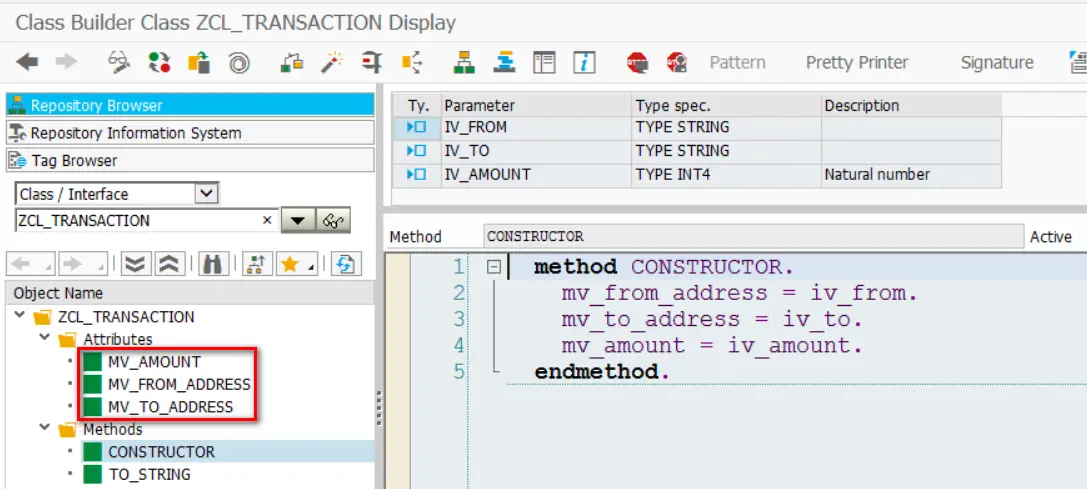
Task: Clear the object name with x
Action: [x=267, y=221]
